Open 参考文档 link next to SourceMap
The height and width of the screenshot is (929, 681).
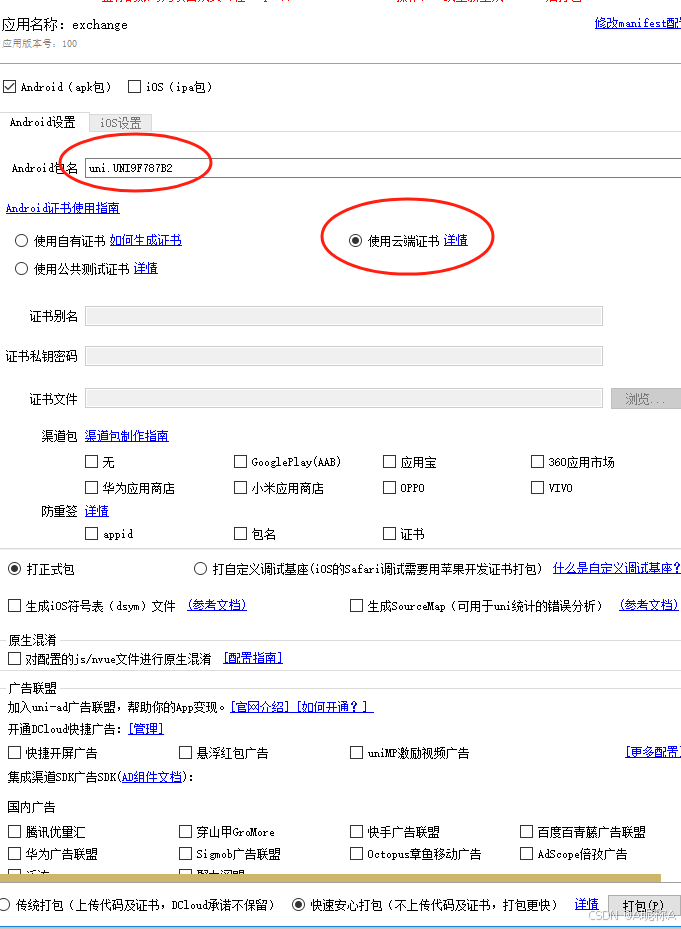(x=649, y=605)
